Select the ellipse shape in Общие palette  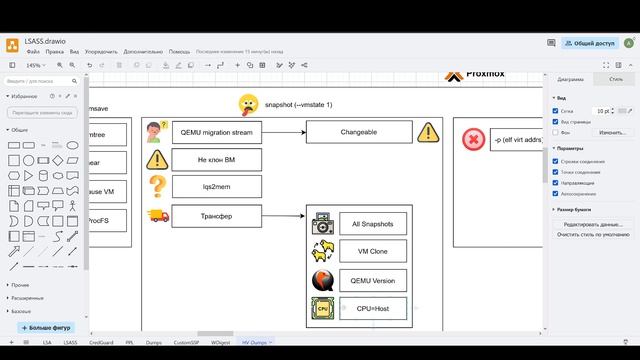coord(72,145)
